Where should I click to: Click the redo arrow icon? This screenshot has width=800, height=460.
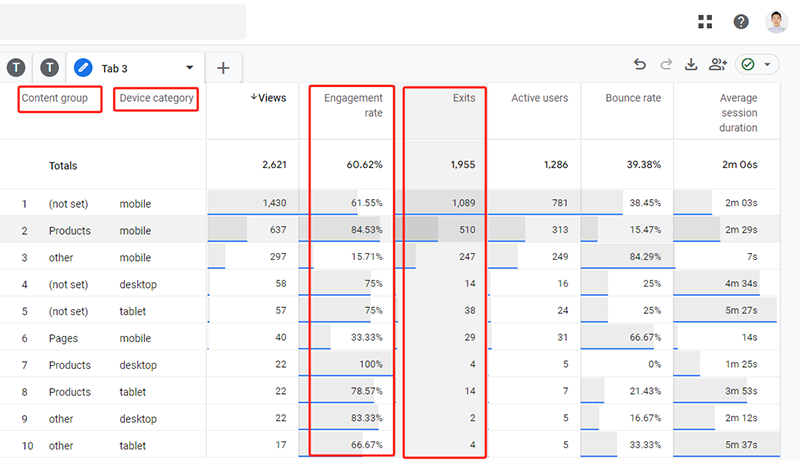click(x=666, y=65)
